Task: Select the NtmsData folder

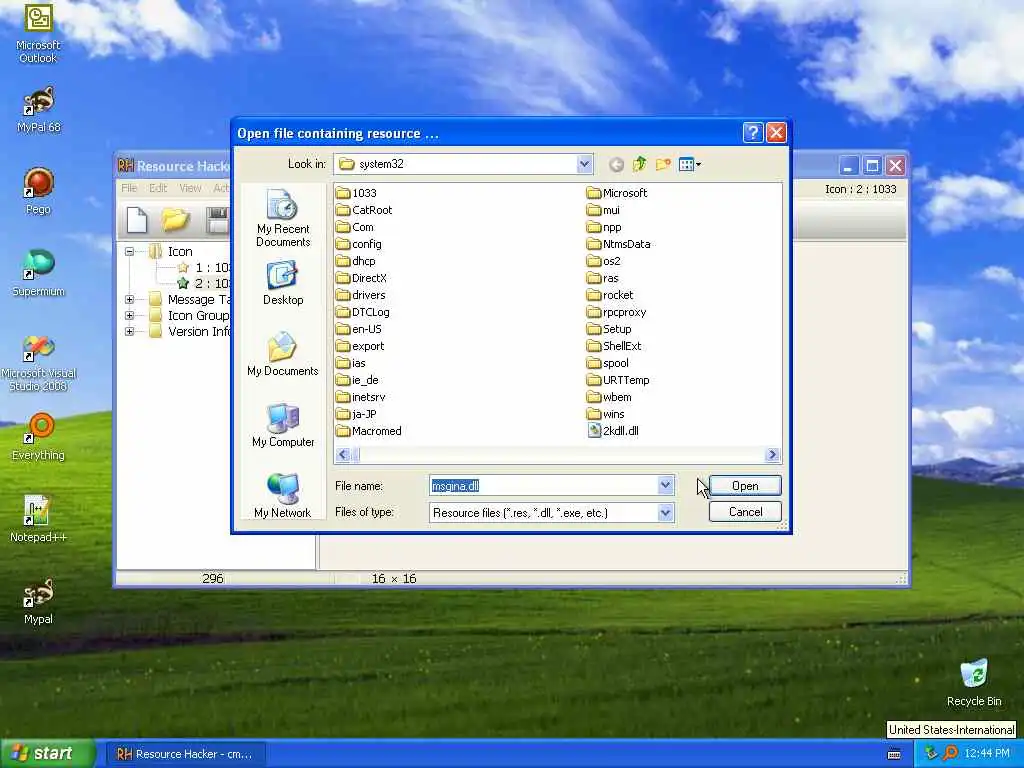Action: 618,244
